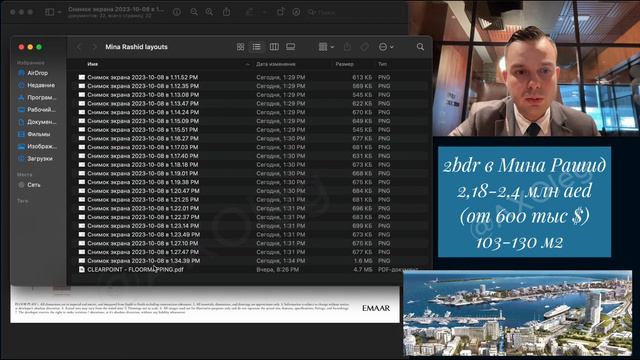Click the Share icon in Finder toolbar
This screenshot has width=640, height=360.
[347, 47]
